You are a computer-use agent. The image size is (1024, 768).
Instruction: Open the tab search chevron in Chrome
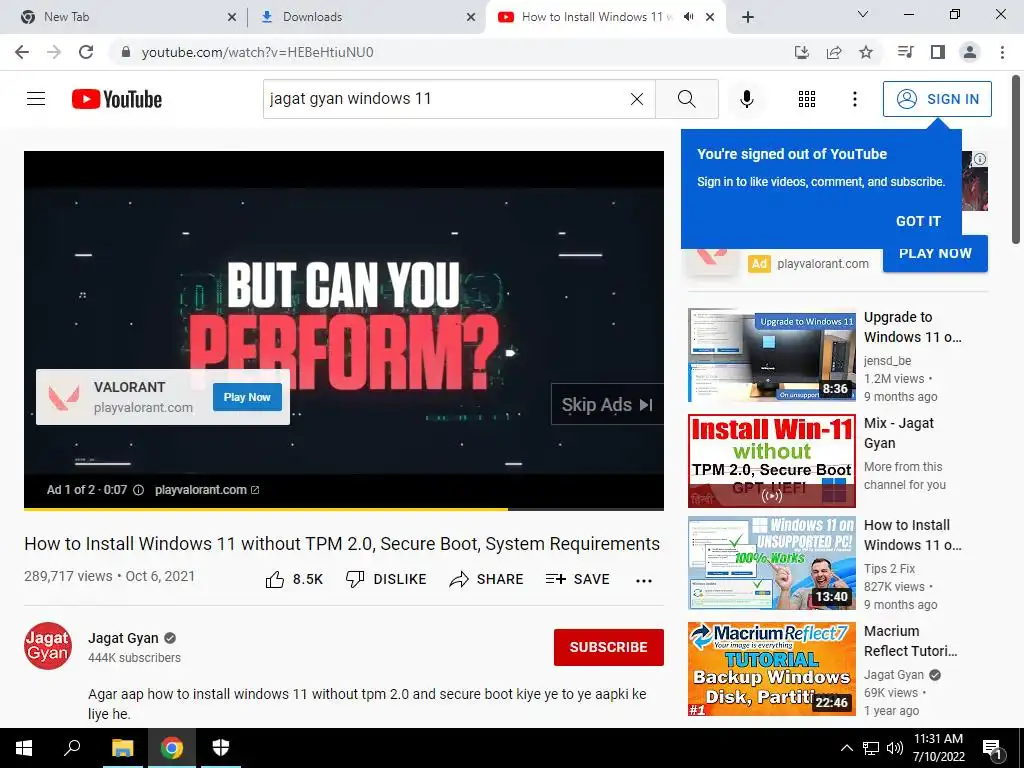pos(863,14)
